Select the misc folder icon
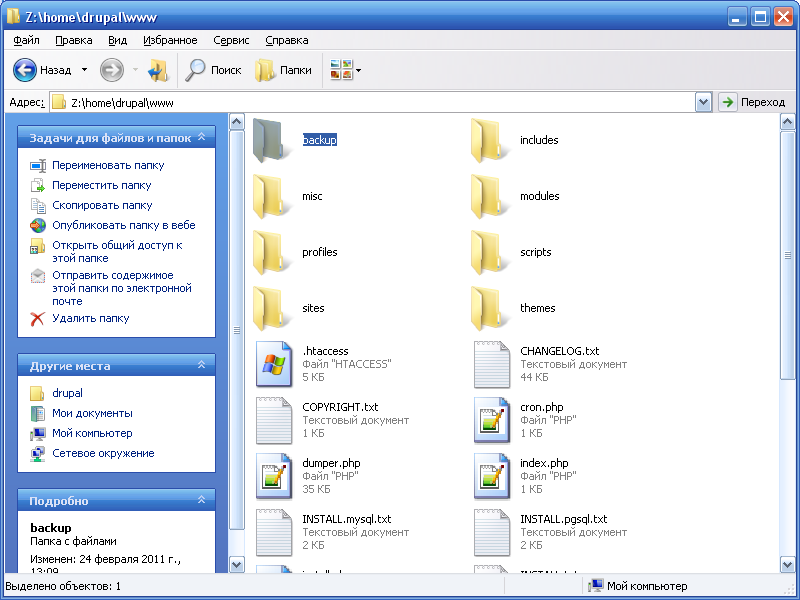 [270, 196]
